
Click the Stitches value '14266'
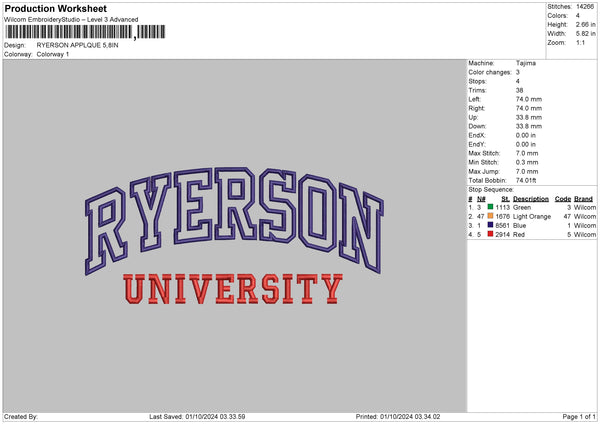(585, 7)
